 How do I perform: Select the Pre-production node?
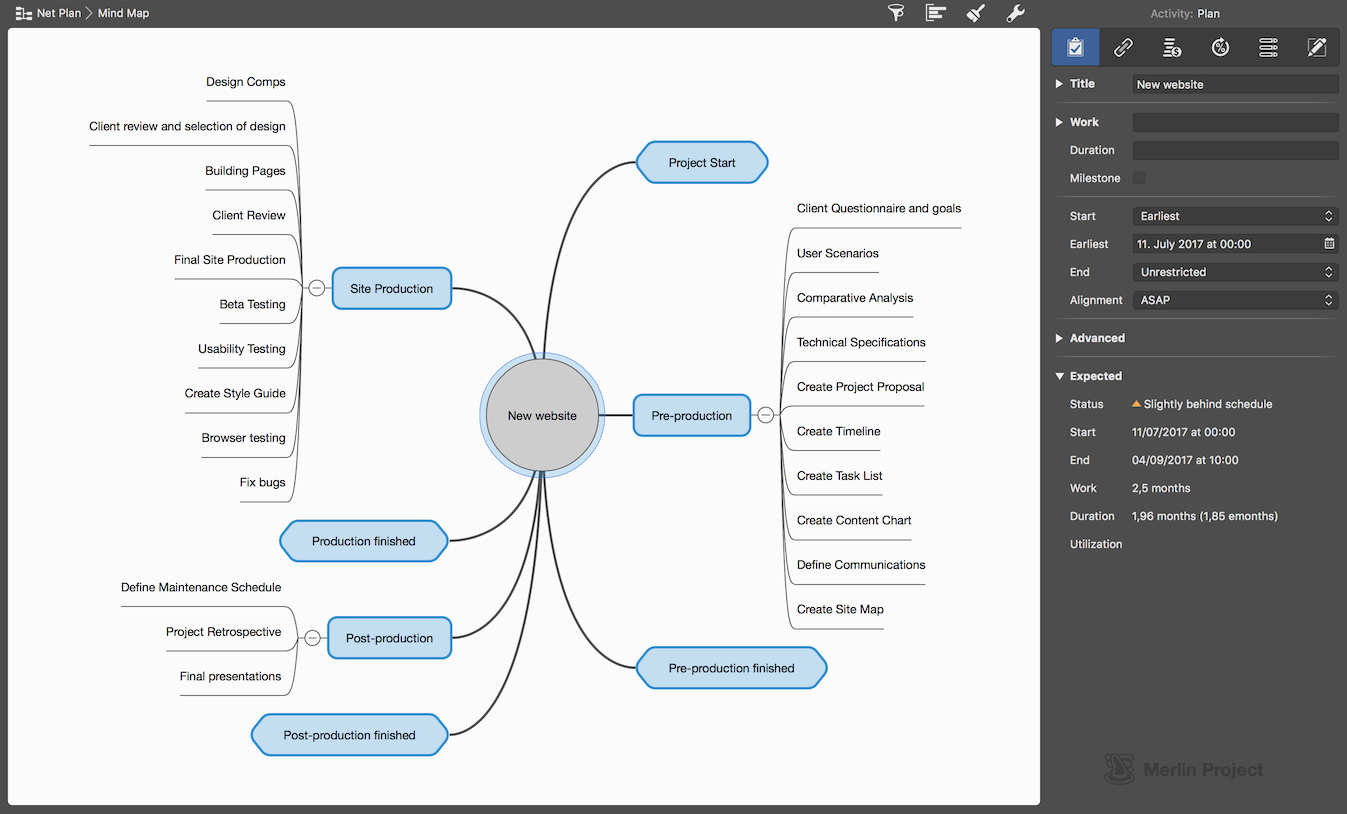[691, 415]
